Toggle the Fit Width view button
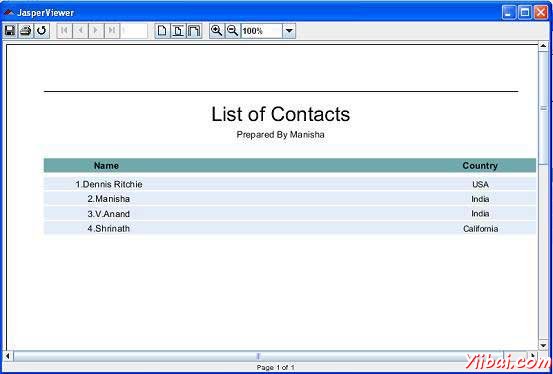 (194, 31)
